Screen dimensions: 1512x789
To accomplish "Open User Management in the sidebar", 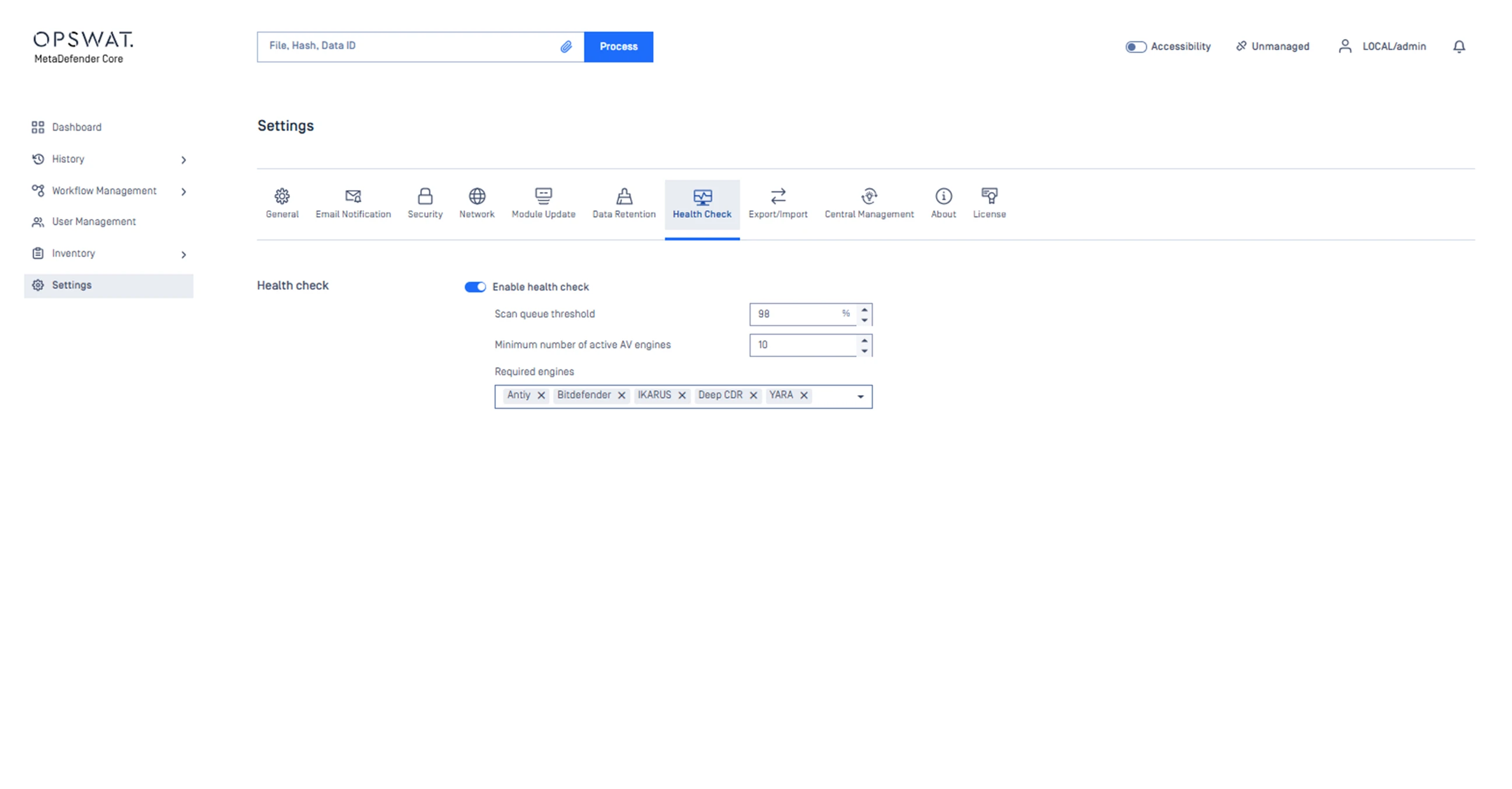I will [93, 222].
